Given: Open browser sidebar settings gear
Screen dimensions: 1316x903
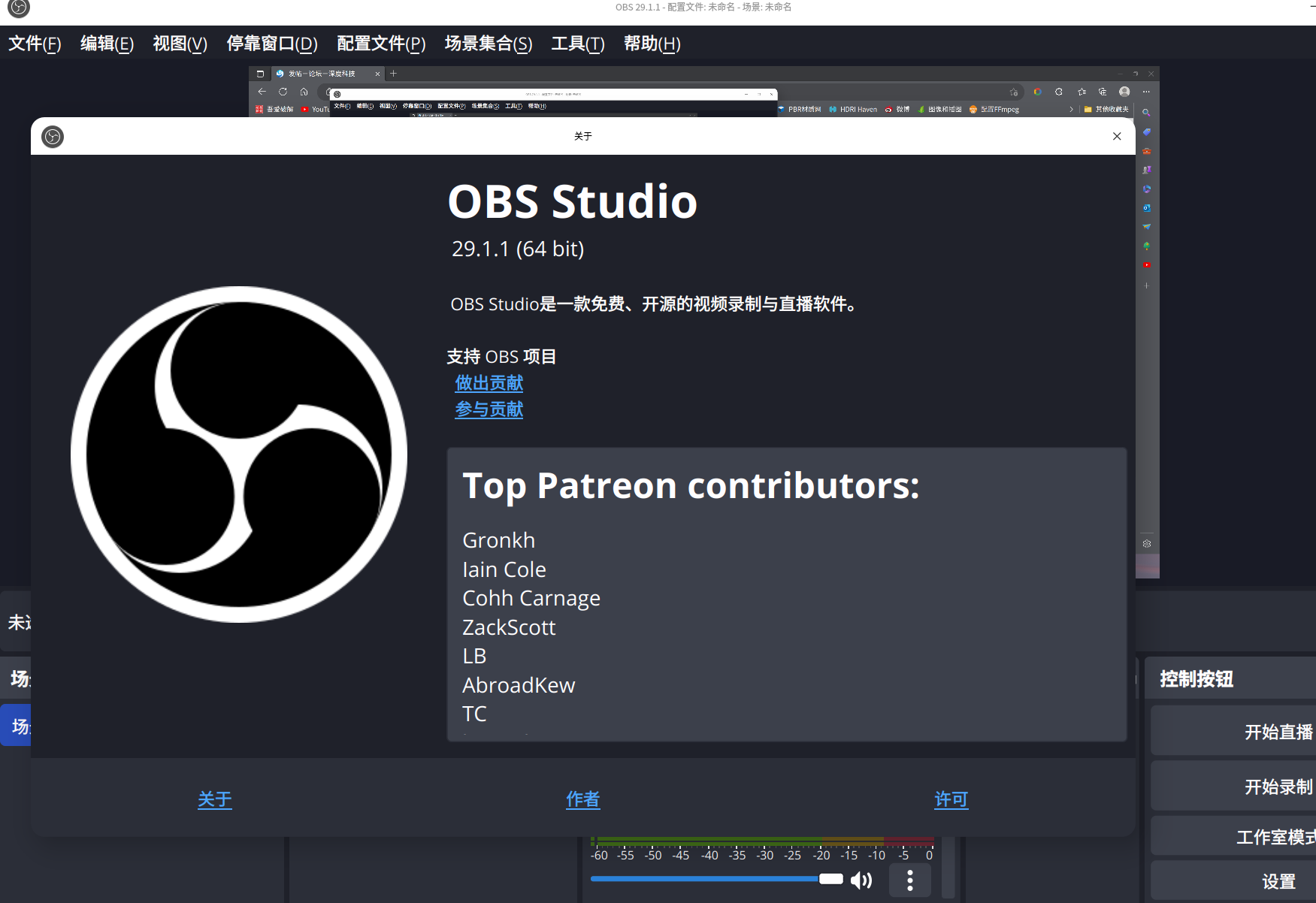Looking at the screenshot, I should pos(1146,543).
